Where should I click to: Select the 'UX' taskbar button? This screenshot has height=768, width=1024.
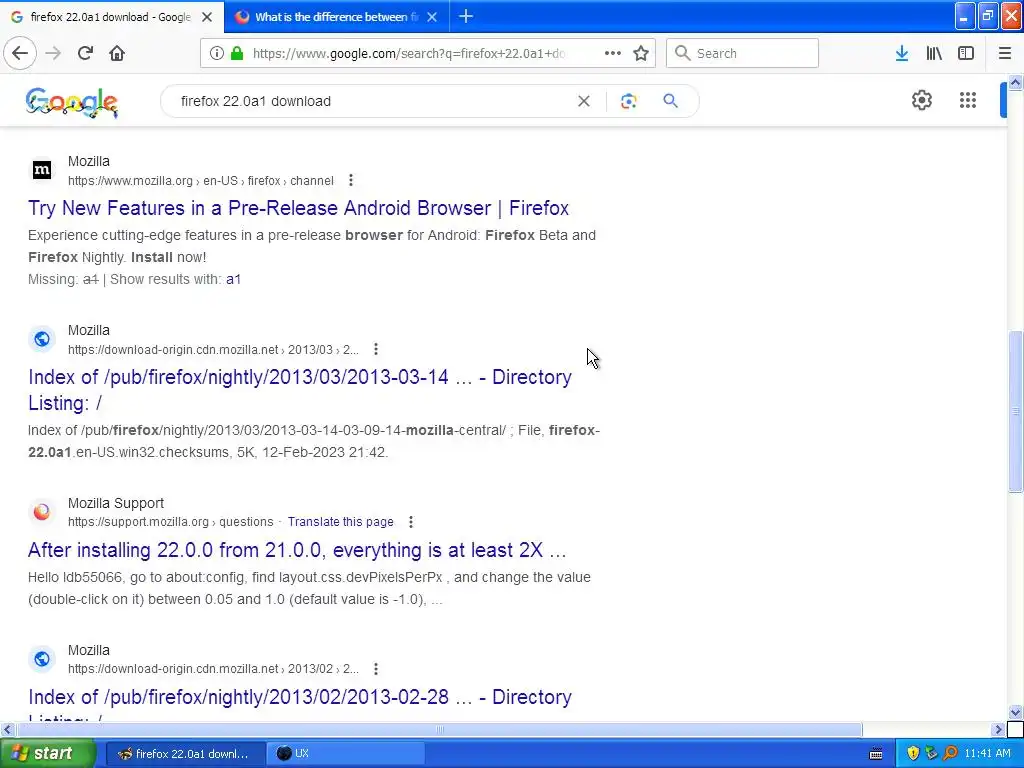tap(346, 754)
